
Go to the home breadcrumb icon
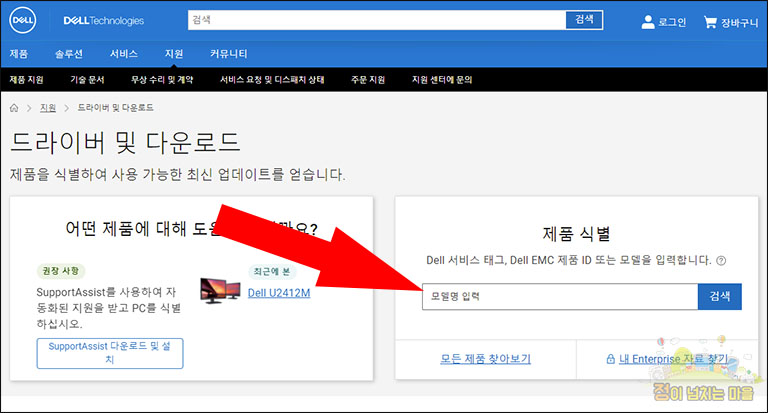point(14,108)
